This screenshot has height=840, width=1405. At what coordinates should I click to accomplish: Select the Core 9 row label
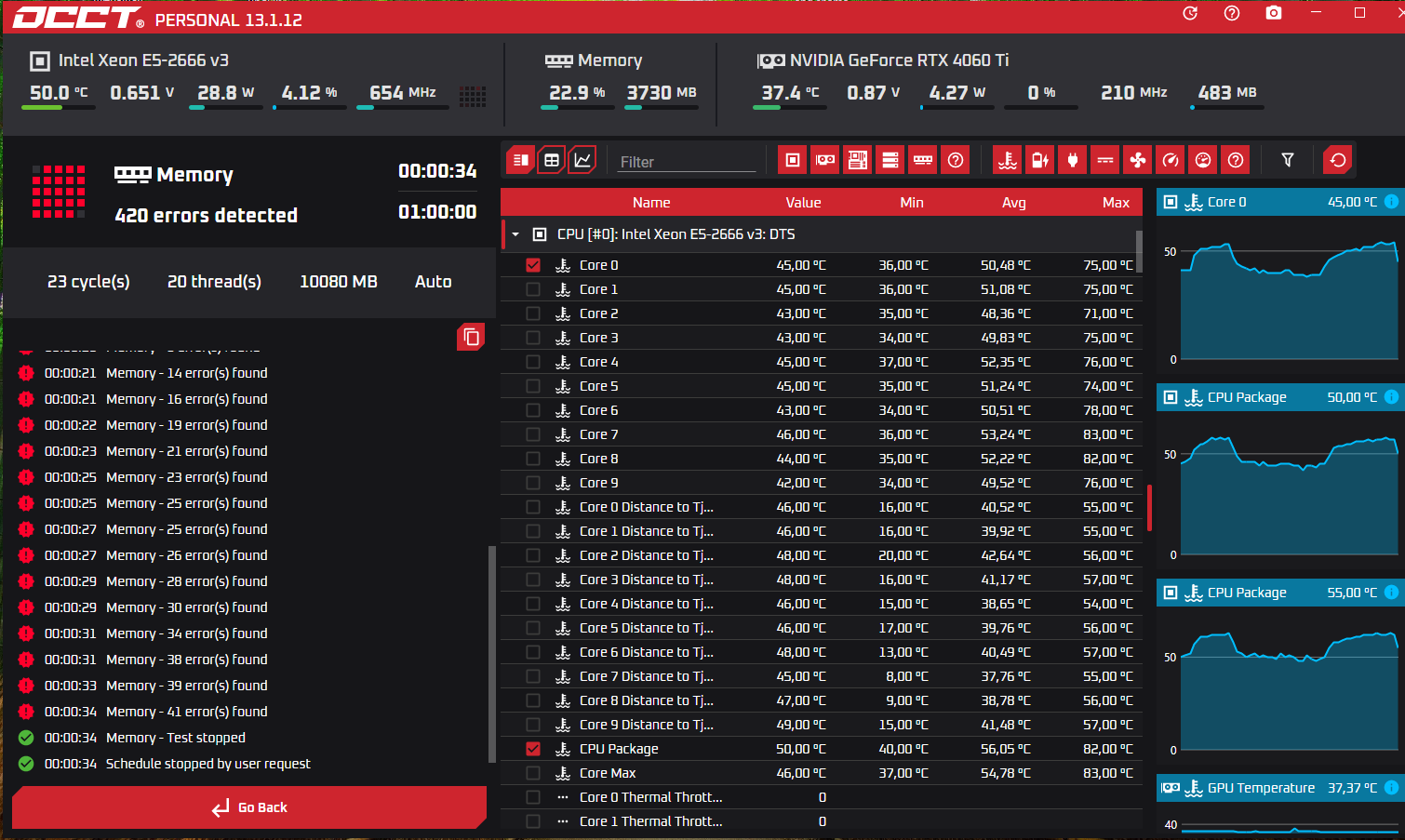[x=598, y=483]
